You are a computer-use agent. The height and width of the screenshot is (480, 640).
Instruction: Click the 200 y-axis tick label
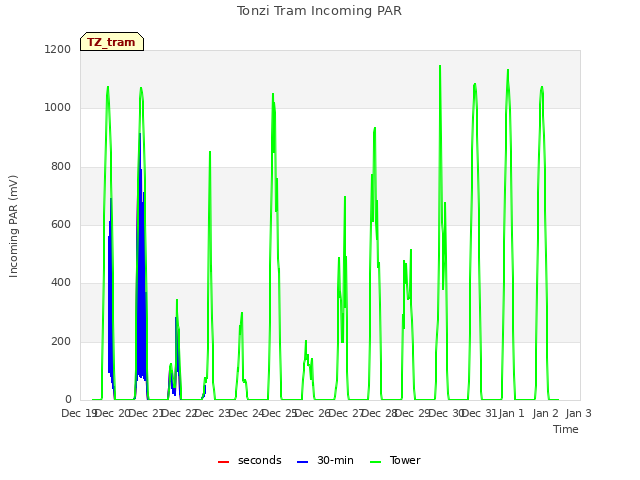61,341
